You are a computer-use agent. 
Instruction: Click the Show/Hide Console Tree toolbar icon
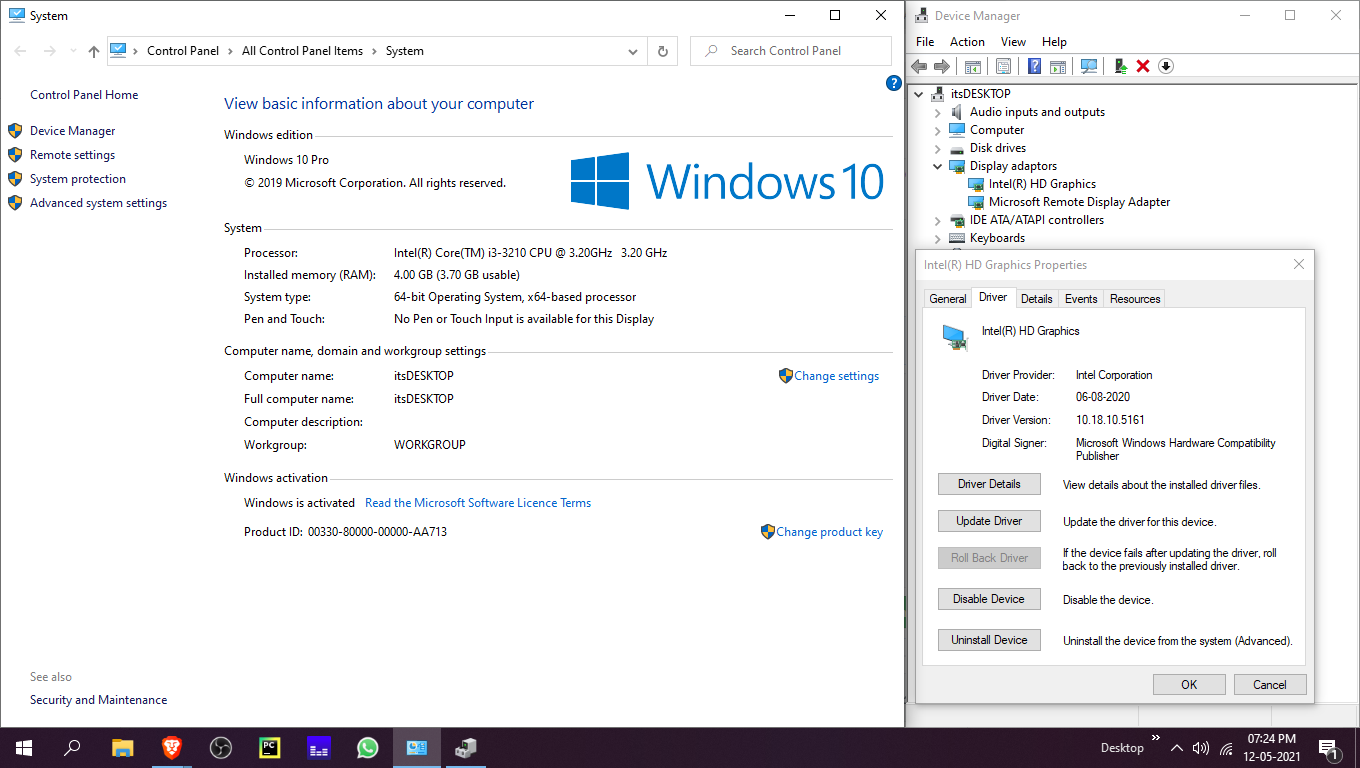coord(972,66)
